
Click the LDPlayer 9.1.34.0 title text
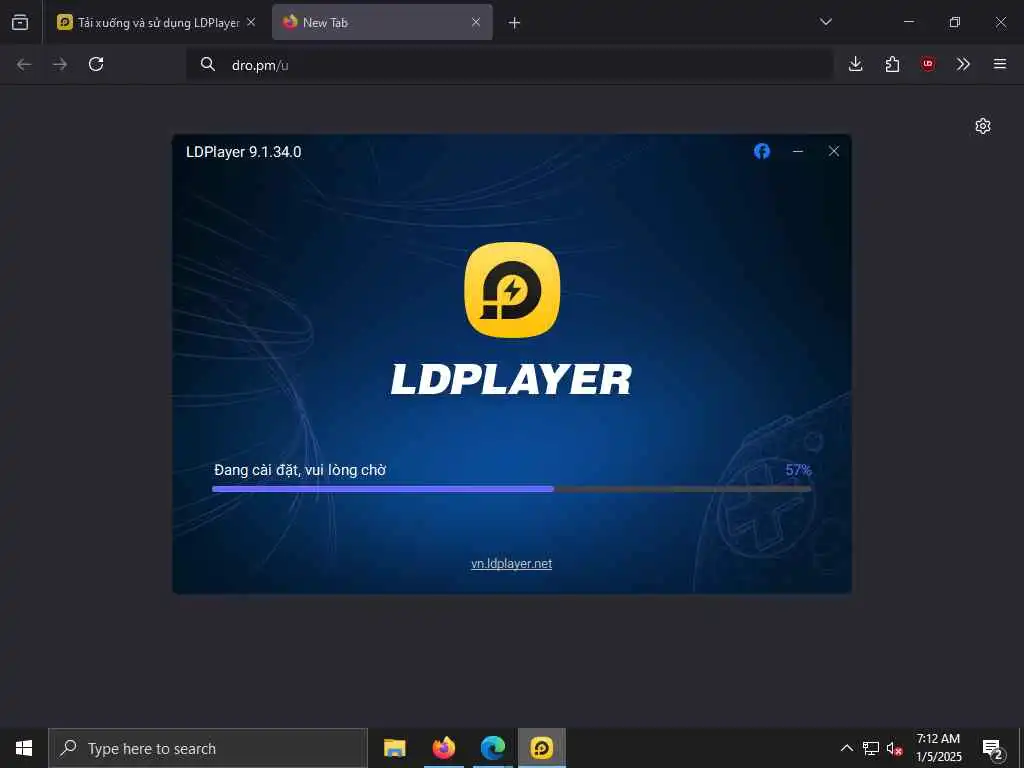point(244,152)
